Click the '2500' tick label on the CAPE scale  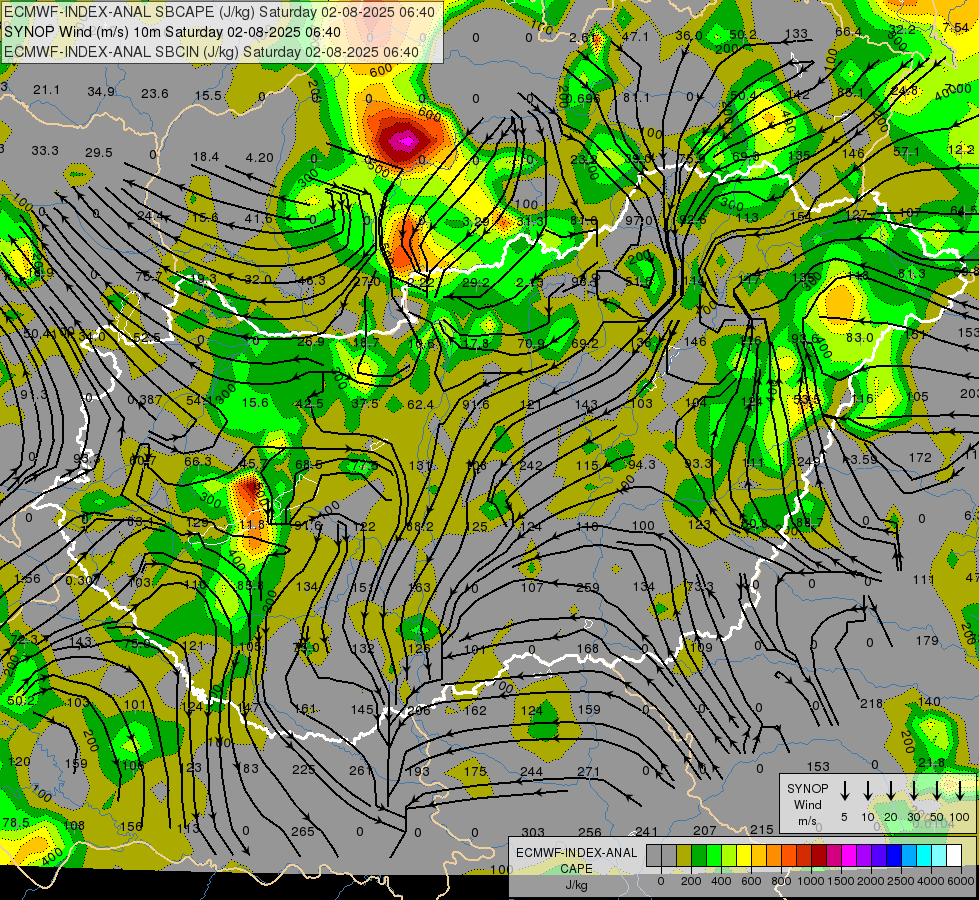pyautogui.click(x=902, y=881)
